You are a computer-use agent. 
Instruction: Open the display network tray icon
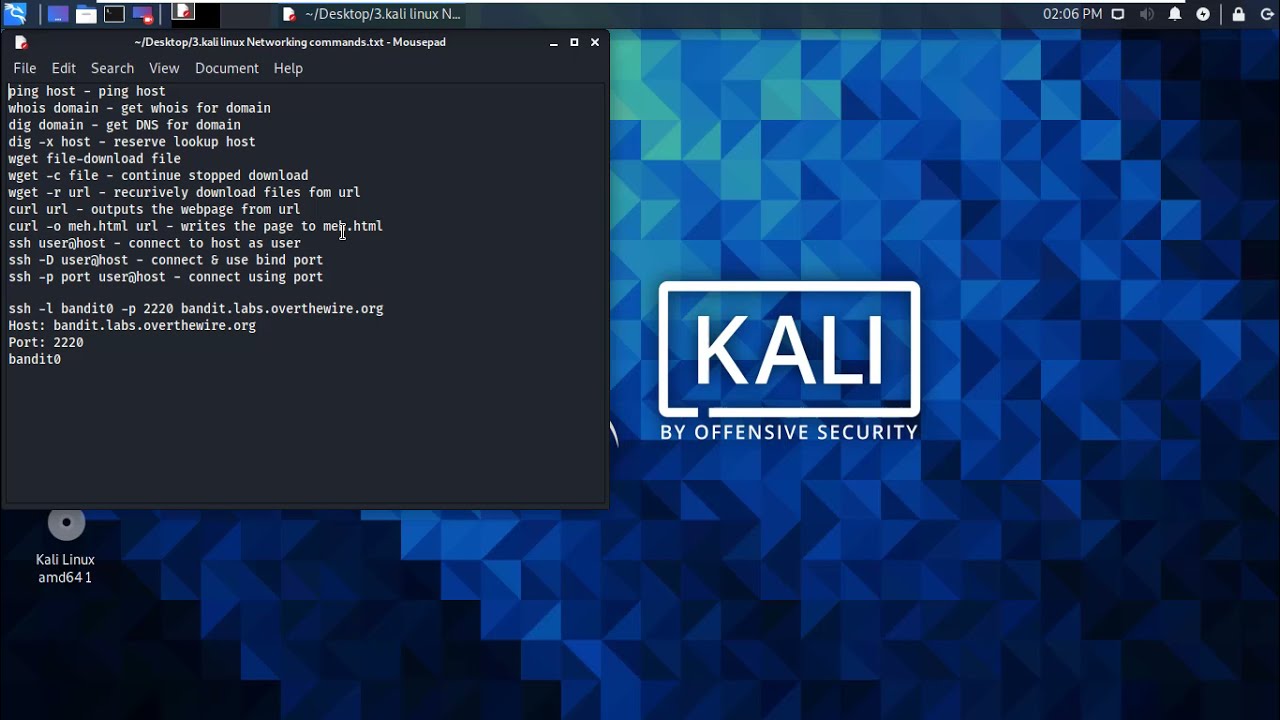pyautogui.click(x=1118, y=14)
